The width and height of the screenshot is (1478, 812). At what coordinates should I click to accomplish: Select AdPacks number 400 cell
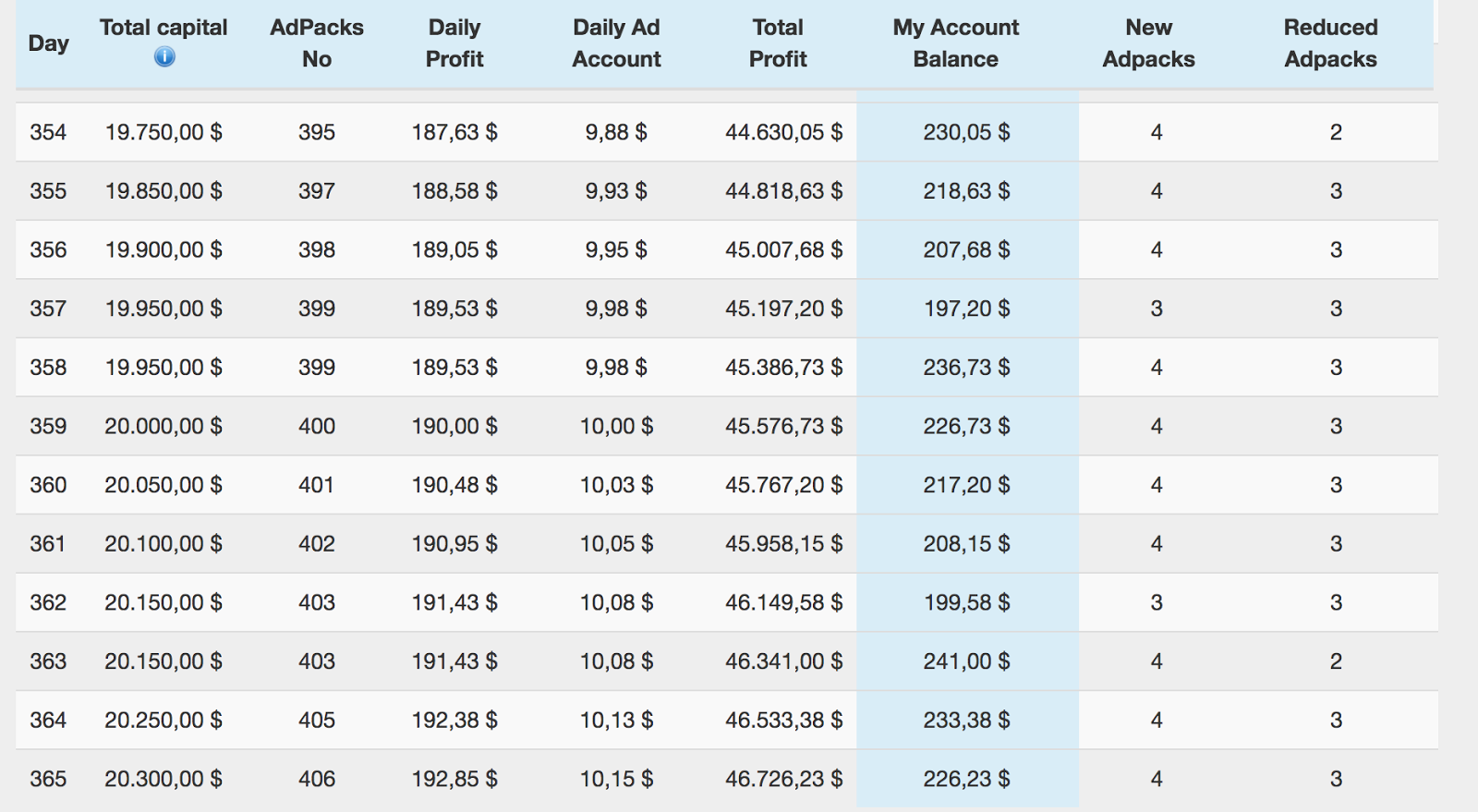point(317,426)
